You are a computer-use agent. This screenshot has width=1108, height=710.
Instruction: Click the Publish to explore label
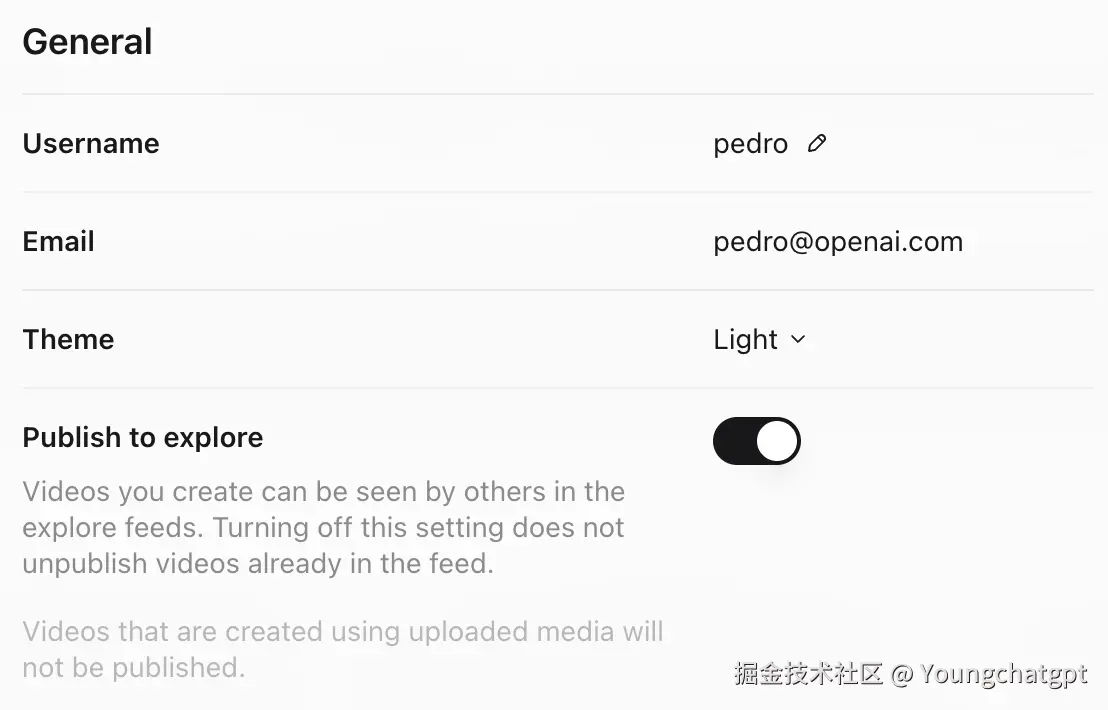143,438
